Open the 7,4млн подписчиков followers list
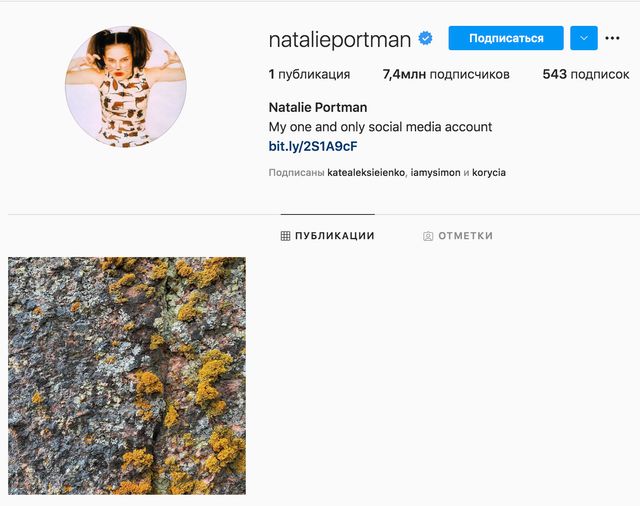The height and width of the screenshot is (506, 640). (x=446, y=74)
